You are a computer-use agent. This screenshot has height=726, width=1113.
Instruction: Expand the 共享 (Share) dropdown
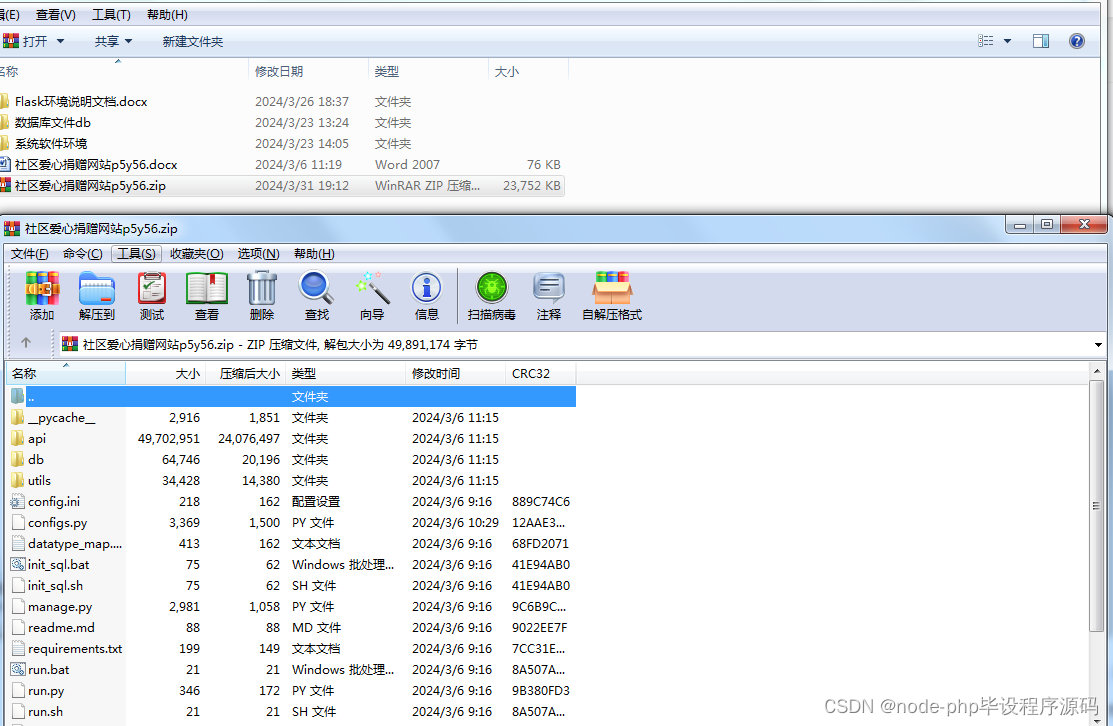(x=126, y=41)
